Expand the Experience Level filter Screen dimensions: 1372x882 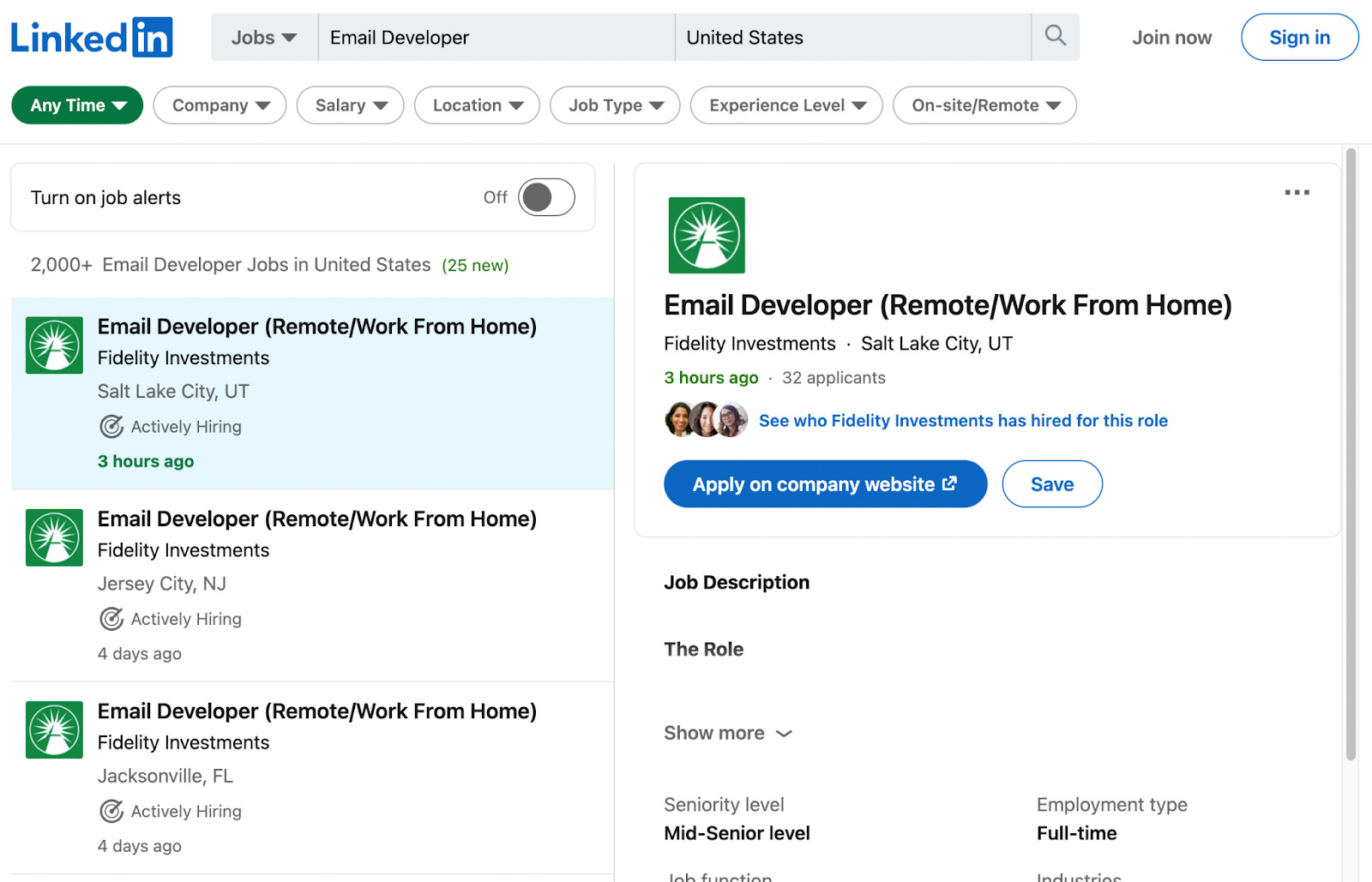786,105
